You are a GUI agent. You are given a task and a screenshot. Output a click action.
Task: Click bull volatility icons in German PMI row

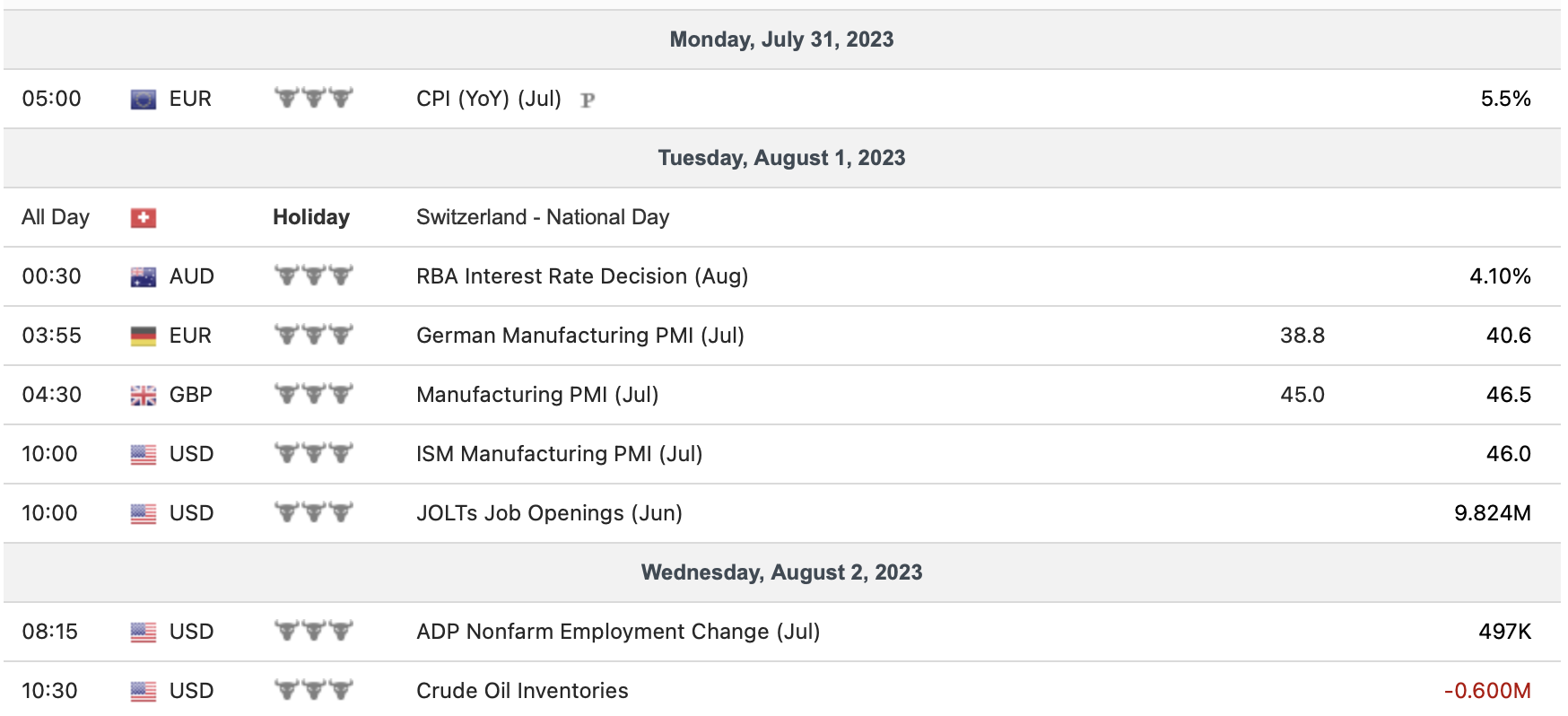[313, 335]
